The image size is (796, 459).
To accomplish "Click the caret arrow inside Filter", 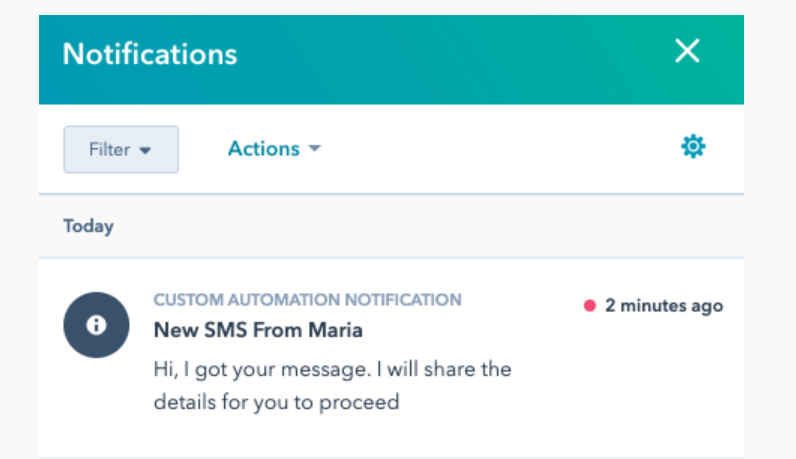I will click(x=145, y=151).
